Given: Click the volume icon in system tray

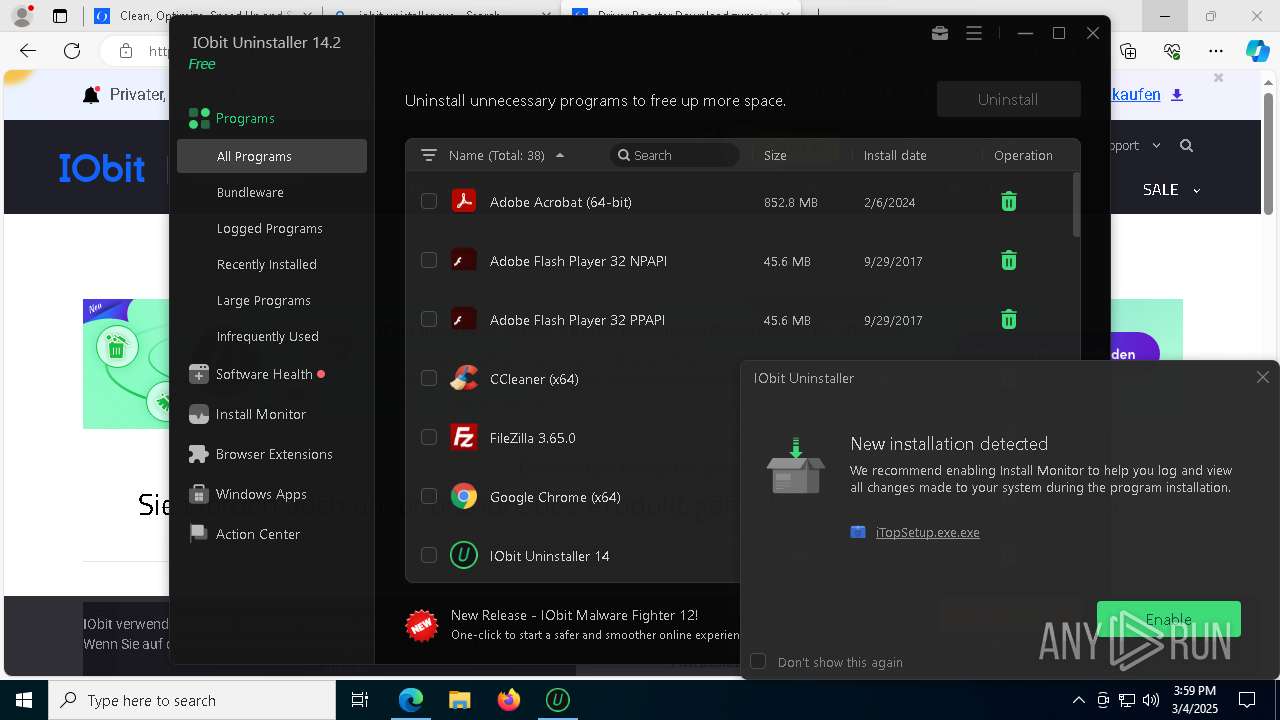Looking at the screenshot, I should click(x=1151, y=700).
